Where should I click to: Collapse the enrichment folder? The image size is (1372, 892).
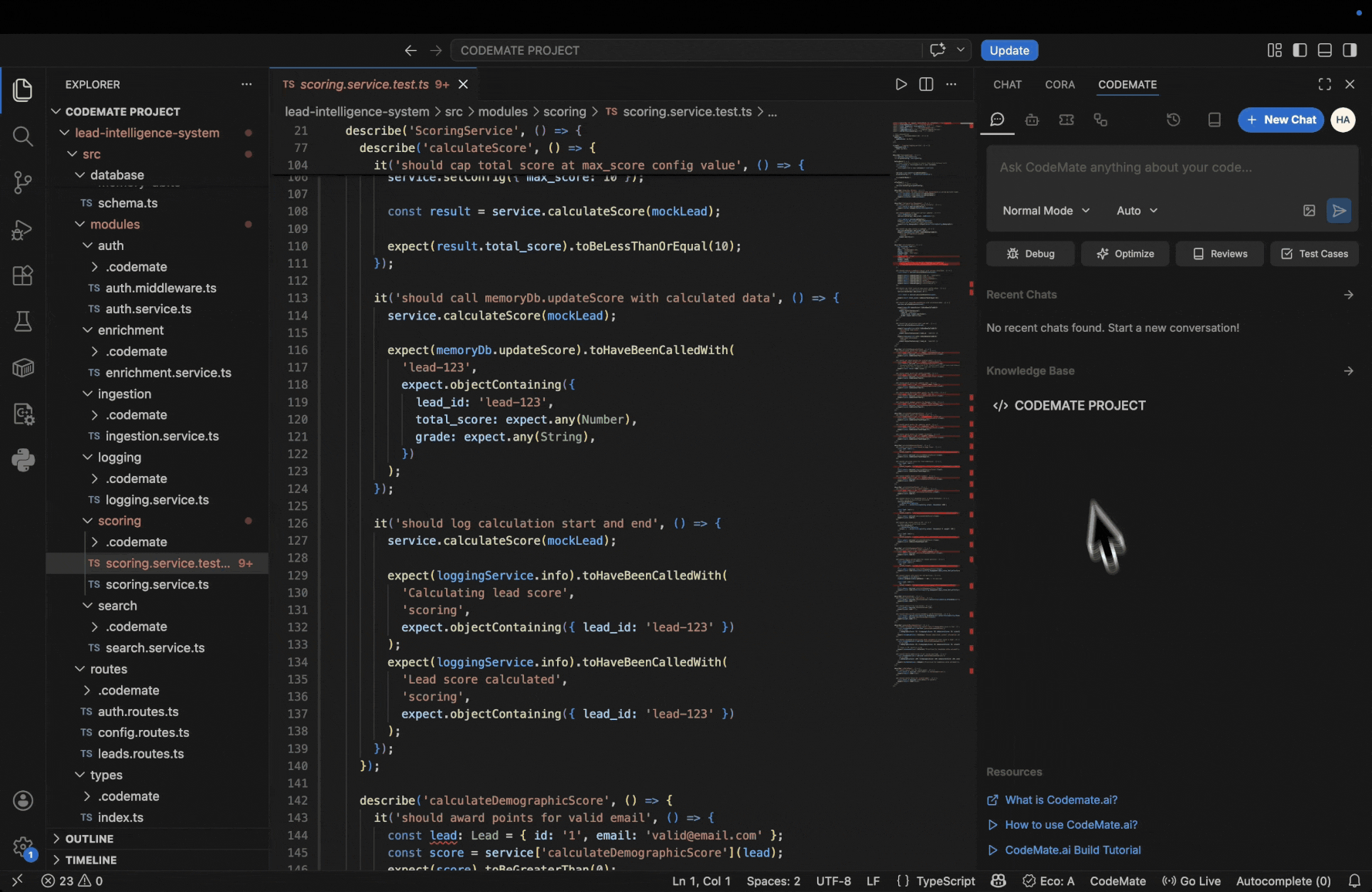click(130, 330)
